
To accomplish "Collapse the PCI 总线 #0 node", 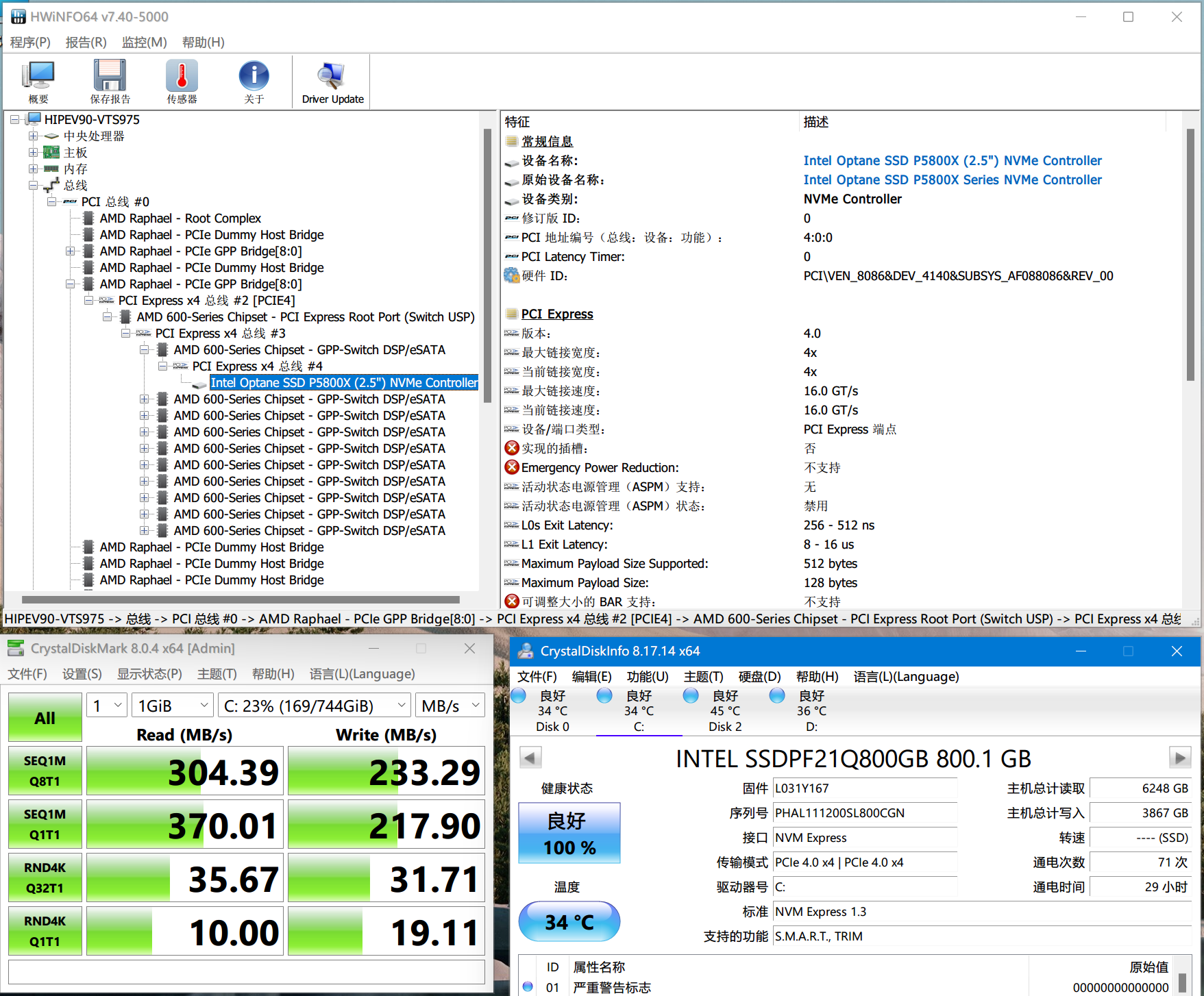I will [51, 202].
